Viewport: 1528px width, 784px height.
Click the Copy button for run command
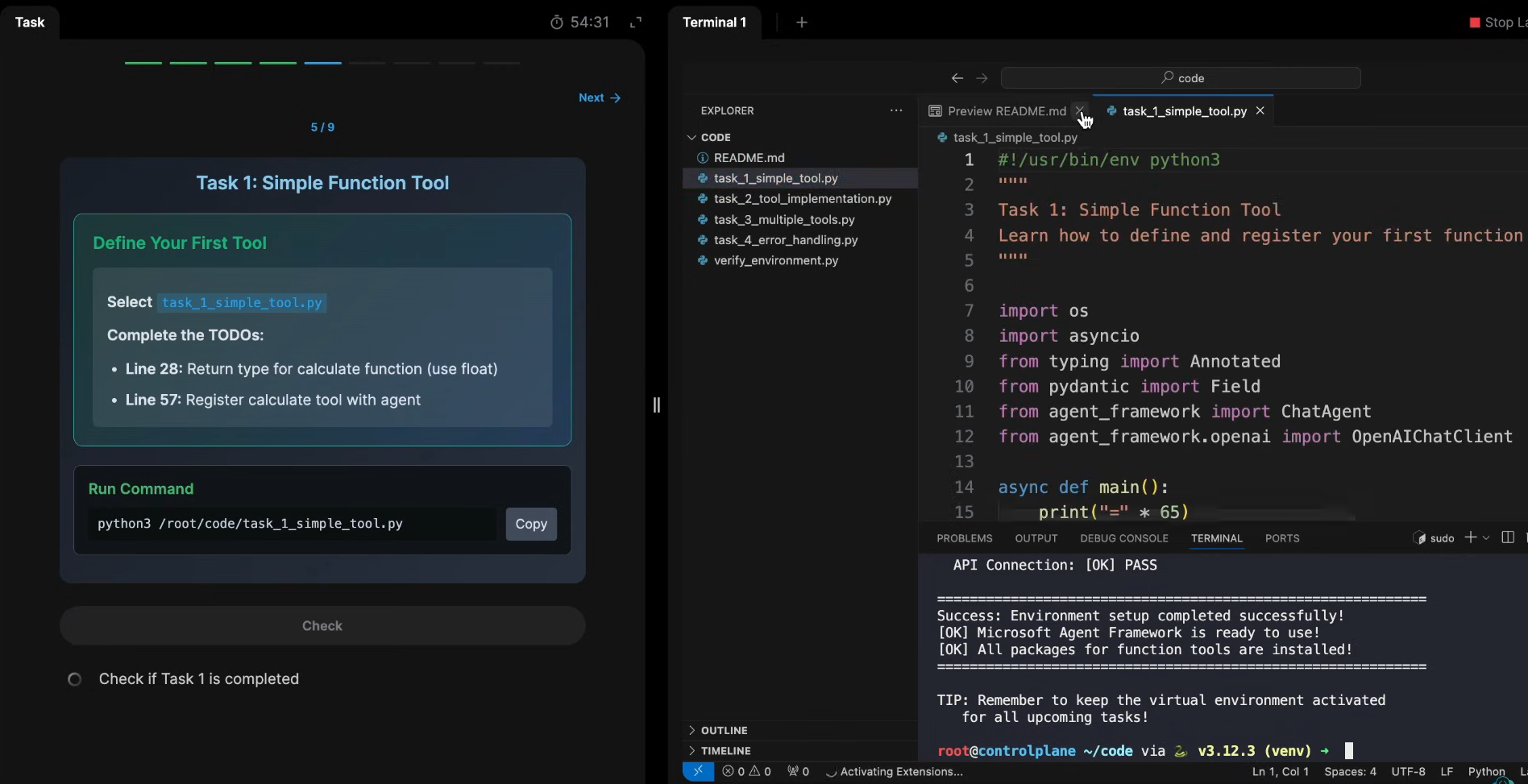(531, 524)
